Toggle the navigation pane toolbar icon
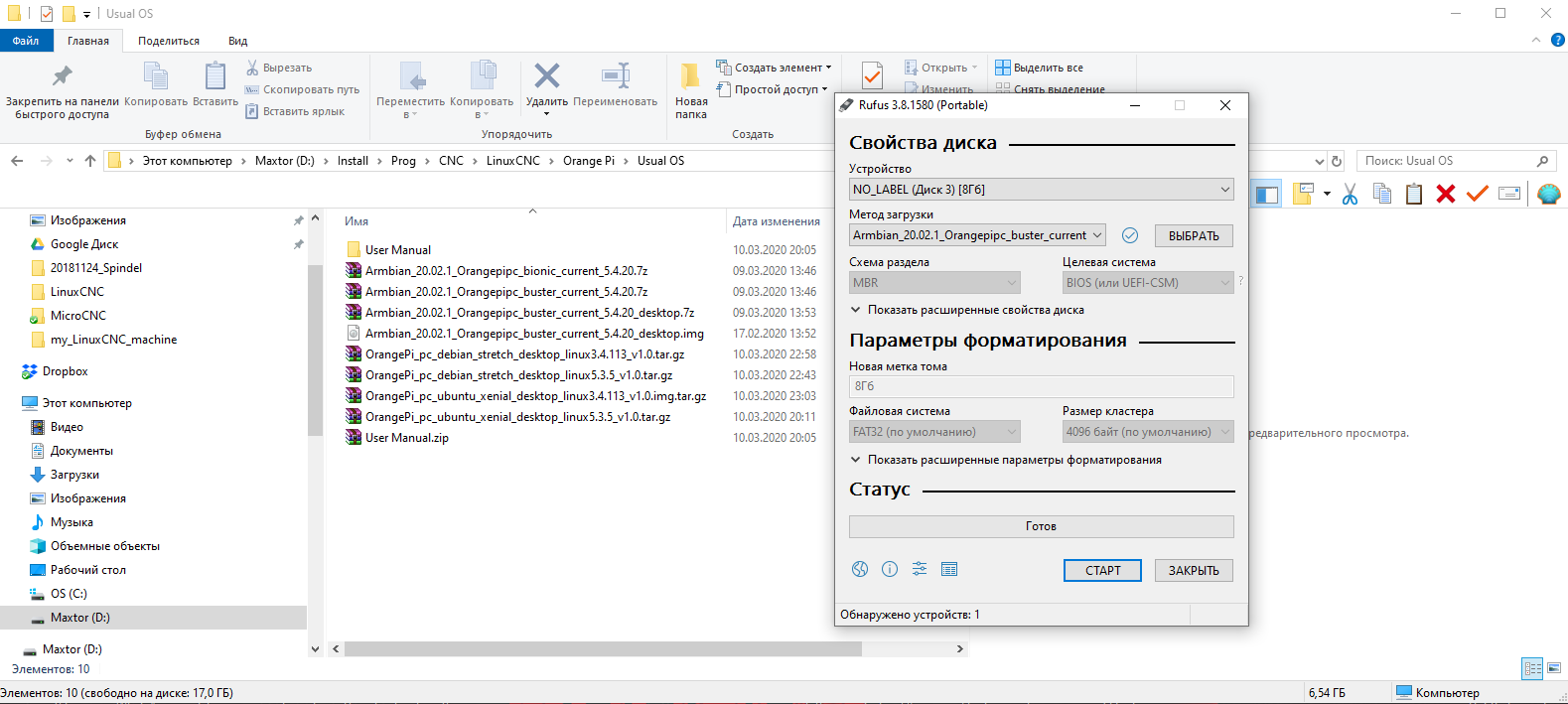The height and width of the screenshot is (704, 1568). (1267, 194)
